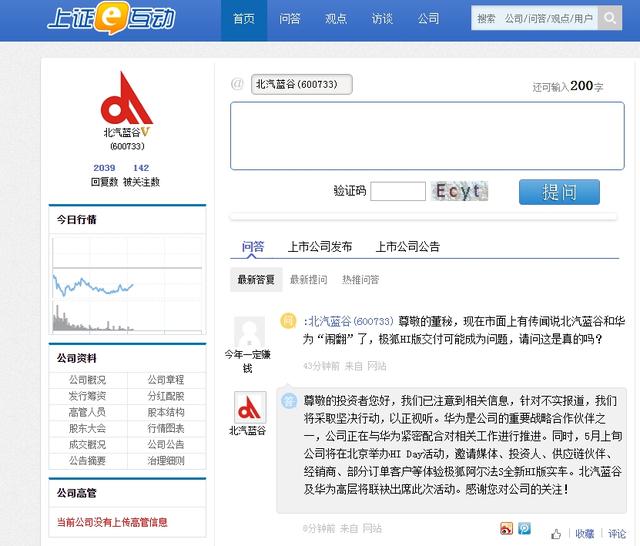
Task: Click the 上证e互动 site logo
Action: tap(111, 18)
